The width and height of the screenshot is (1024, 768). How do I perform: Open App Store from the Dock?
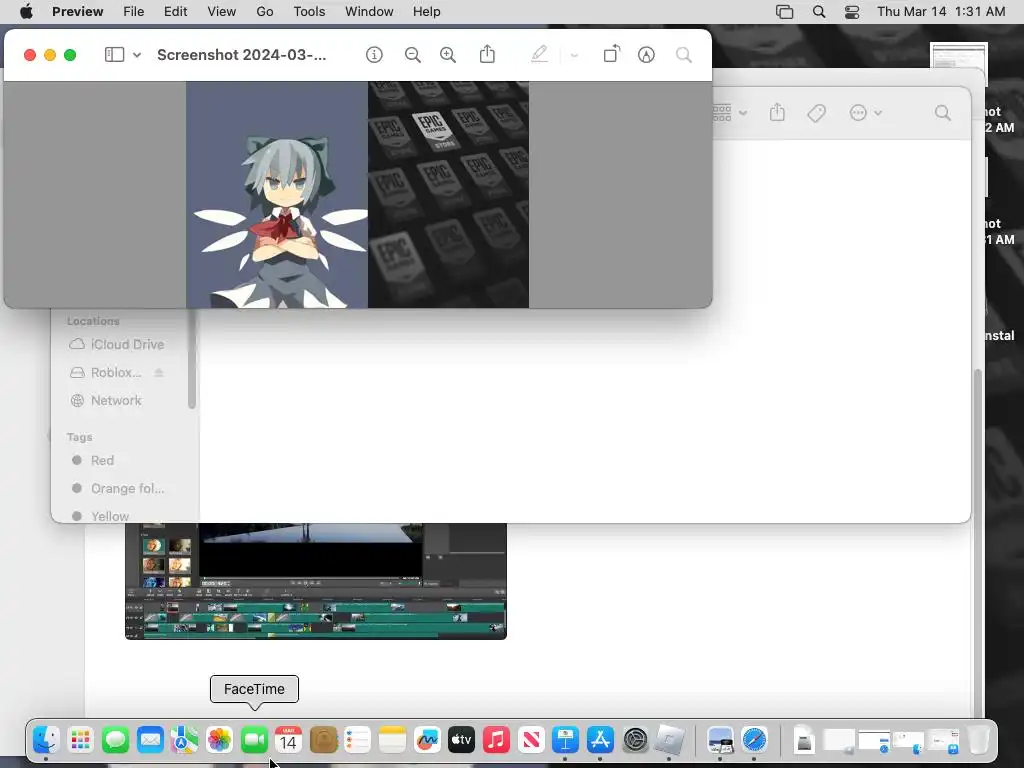pyautogui.click(x=600, y=740)
